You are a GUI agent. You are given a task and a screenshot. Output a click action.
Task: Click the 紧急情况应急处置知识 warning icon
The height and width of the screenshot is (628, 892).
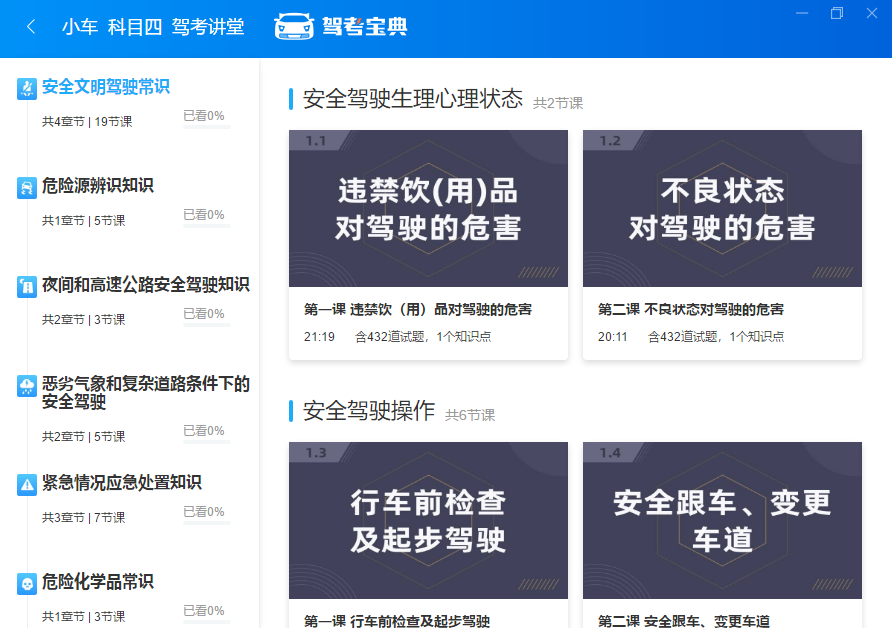point(27,485)
